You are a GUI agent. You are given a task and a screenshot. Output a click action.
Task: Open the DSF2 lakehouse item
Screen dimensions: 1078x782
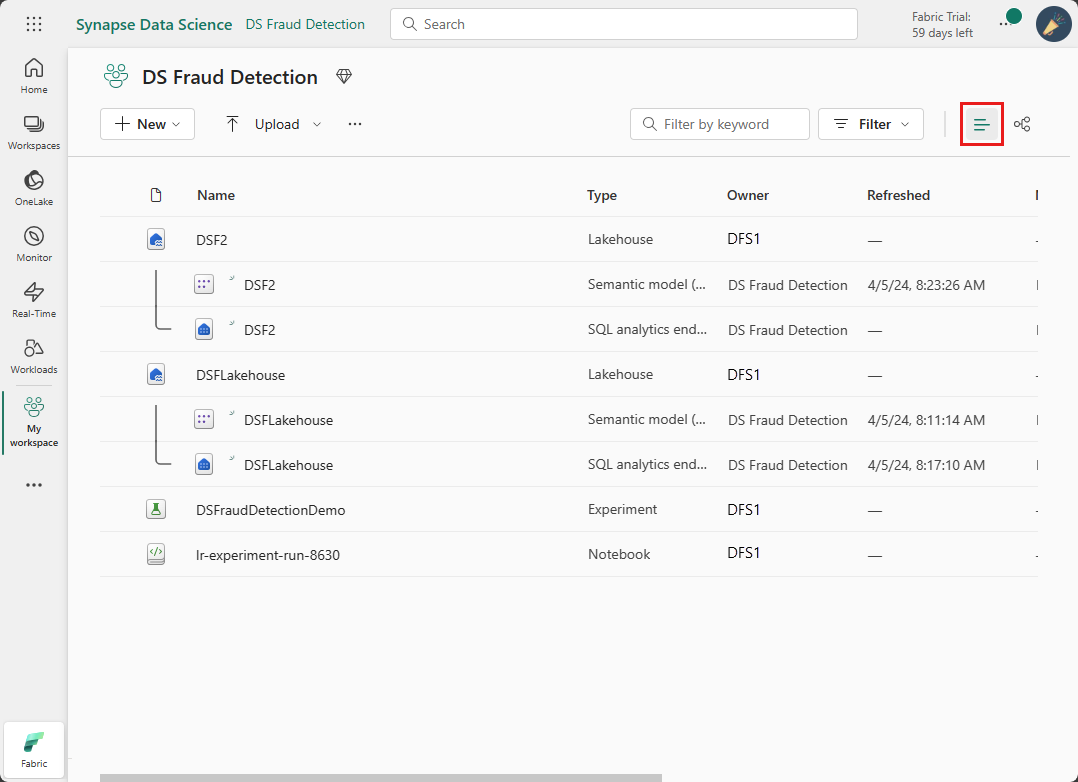tap(212, 240)
